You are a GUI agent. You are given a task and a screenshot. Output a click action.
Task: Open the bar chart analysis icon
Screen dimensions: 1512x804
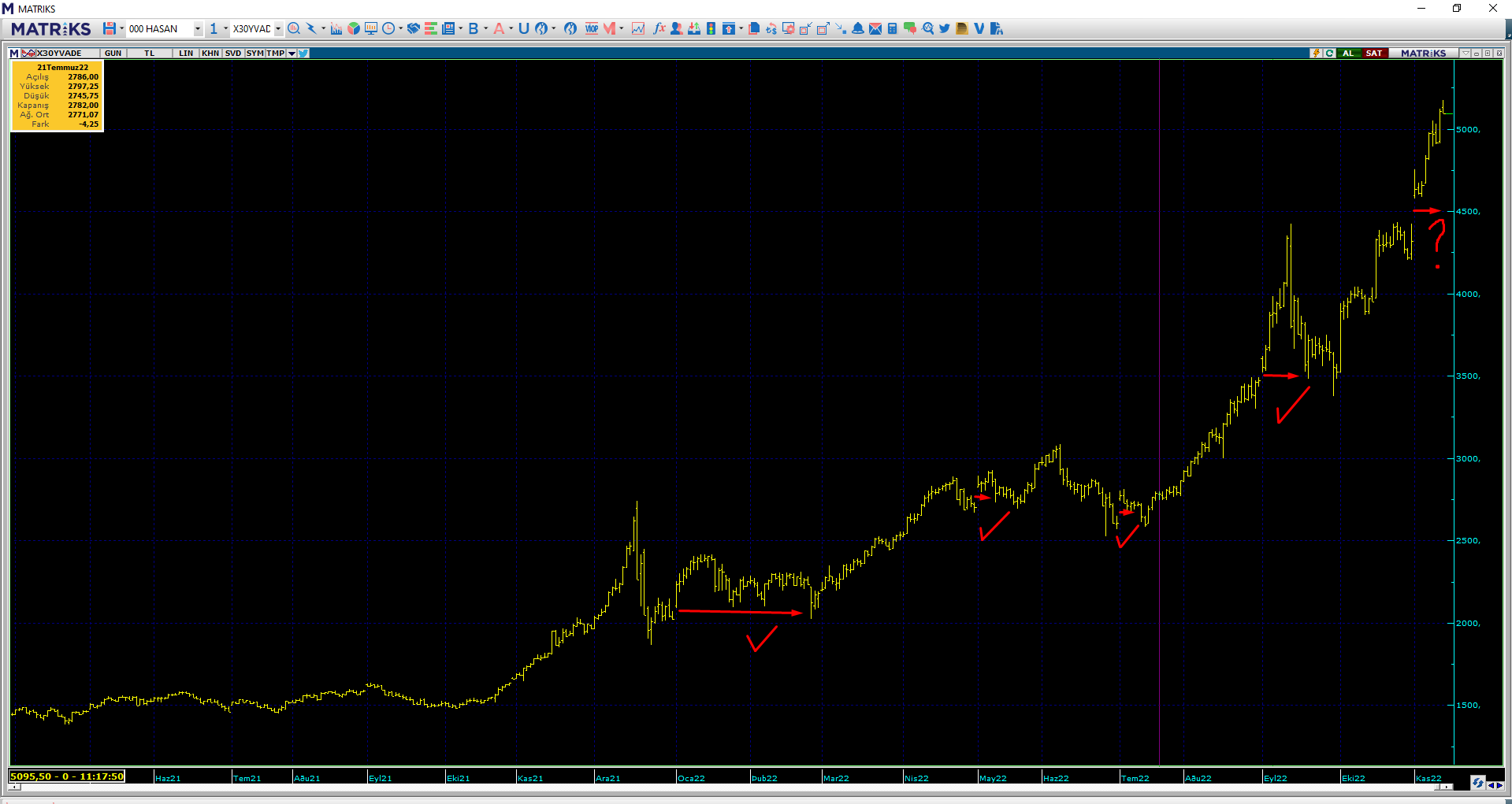click(336, 28)
